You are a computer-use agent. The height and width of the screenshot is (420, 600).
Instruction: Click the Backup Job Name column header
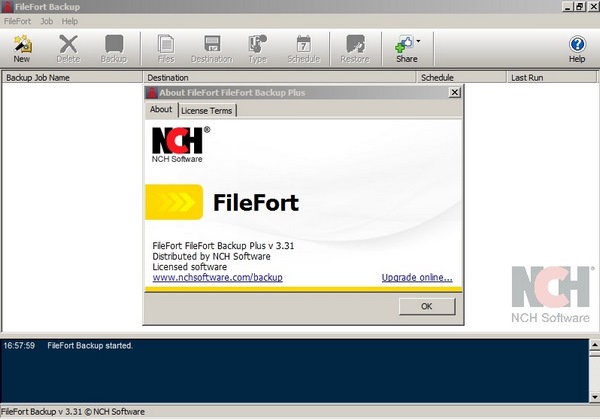72,77
